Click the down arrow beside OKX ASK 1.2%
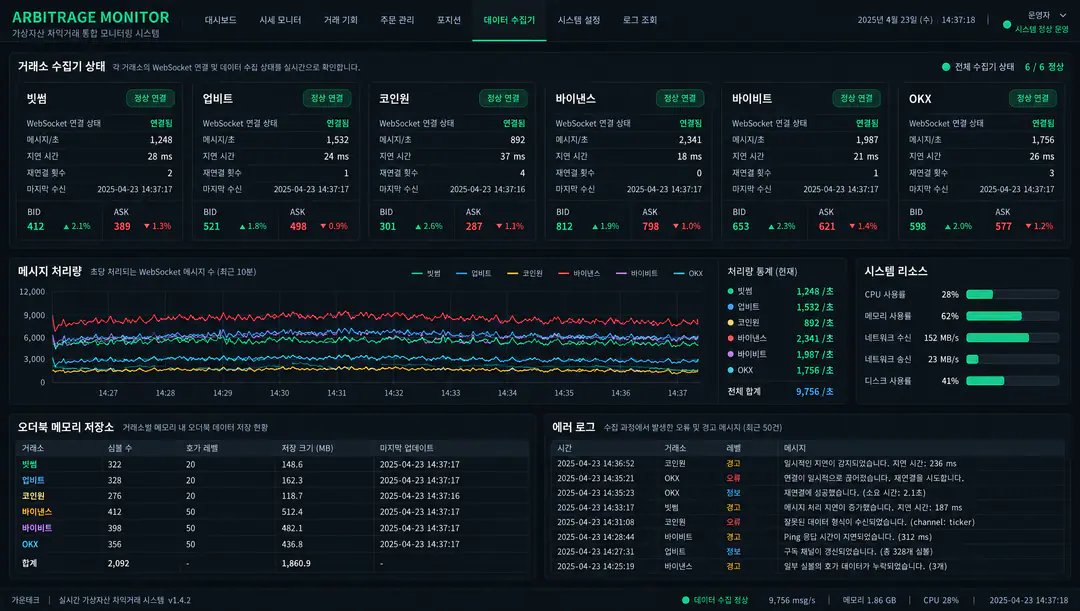This screenshot has height=611, width=1080. pyautogui.click(x=1028, y=226)
